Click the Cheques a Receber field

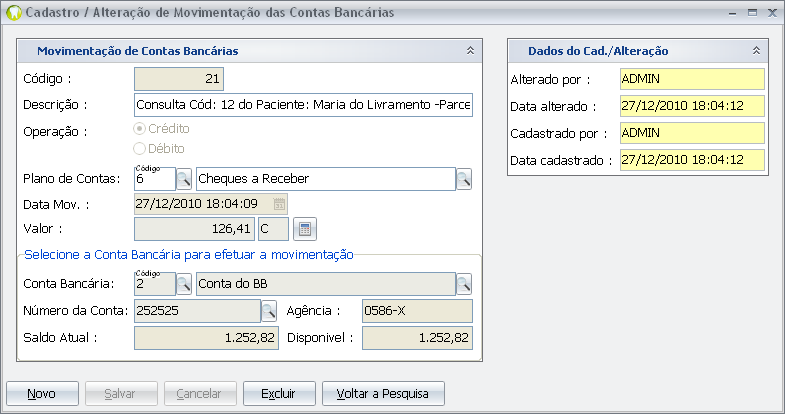point(326,179)
